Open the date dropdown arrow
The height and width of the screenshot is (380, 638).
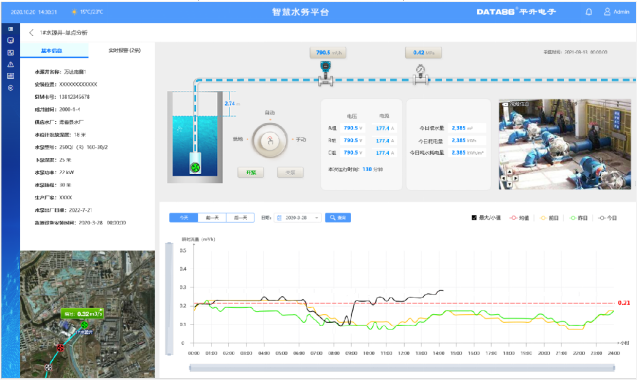click(317, 218)
